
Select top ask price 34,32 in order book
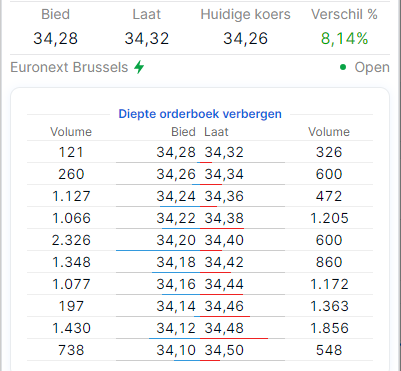tap(224, 152)
